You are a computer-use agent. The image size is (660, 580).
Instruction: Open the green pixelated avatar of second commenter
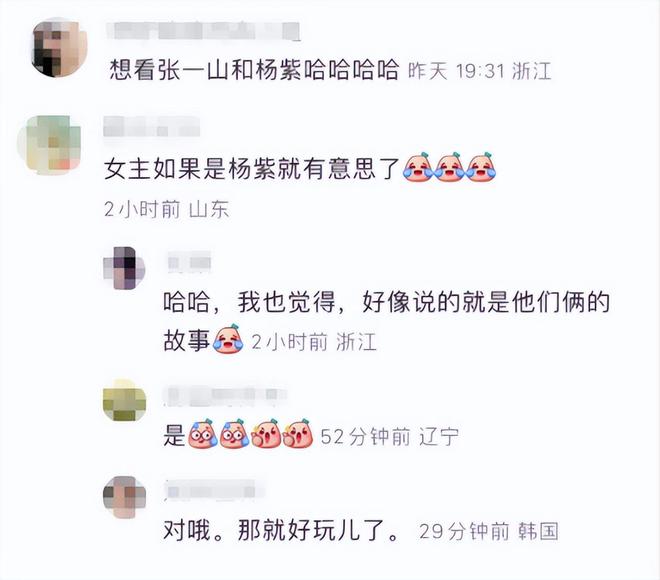coord(49,144)
